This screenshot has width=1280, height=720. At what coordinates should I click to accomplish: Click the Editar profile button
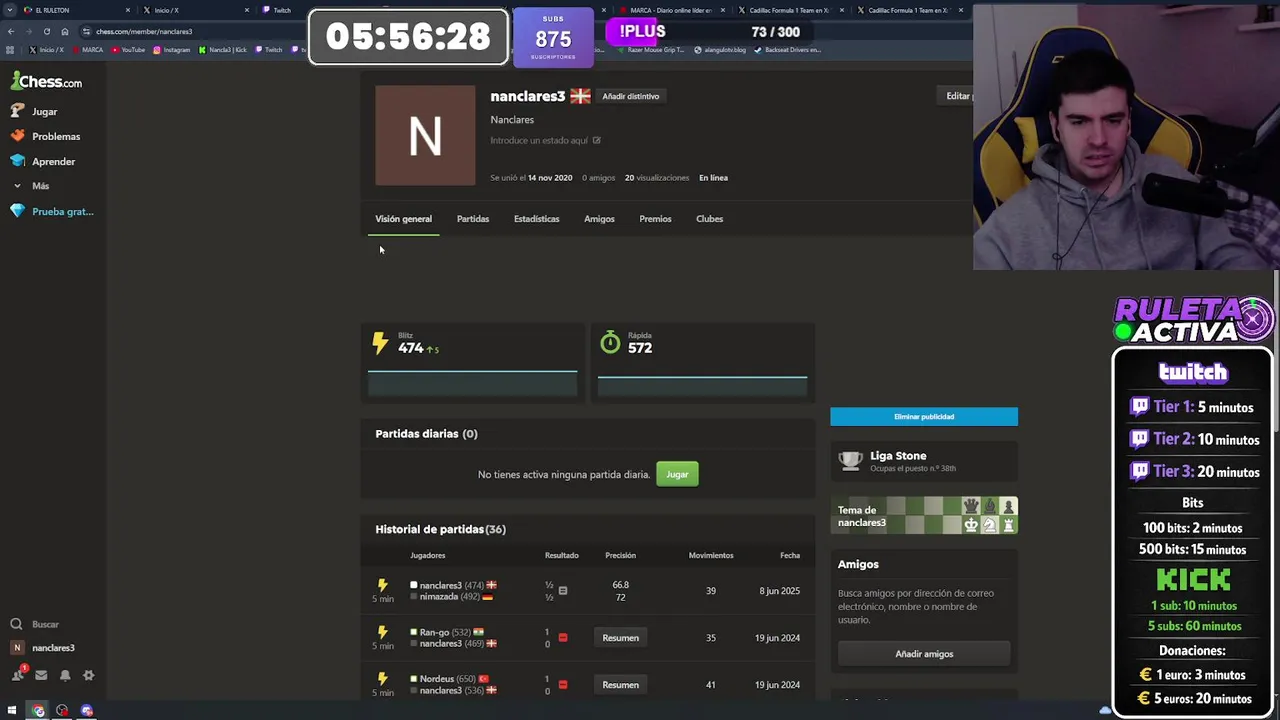[958, 96]
